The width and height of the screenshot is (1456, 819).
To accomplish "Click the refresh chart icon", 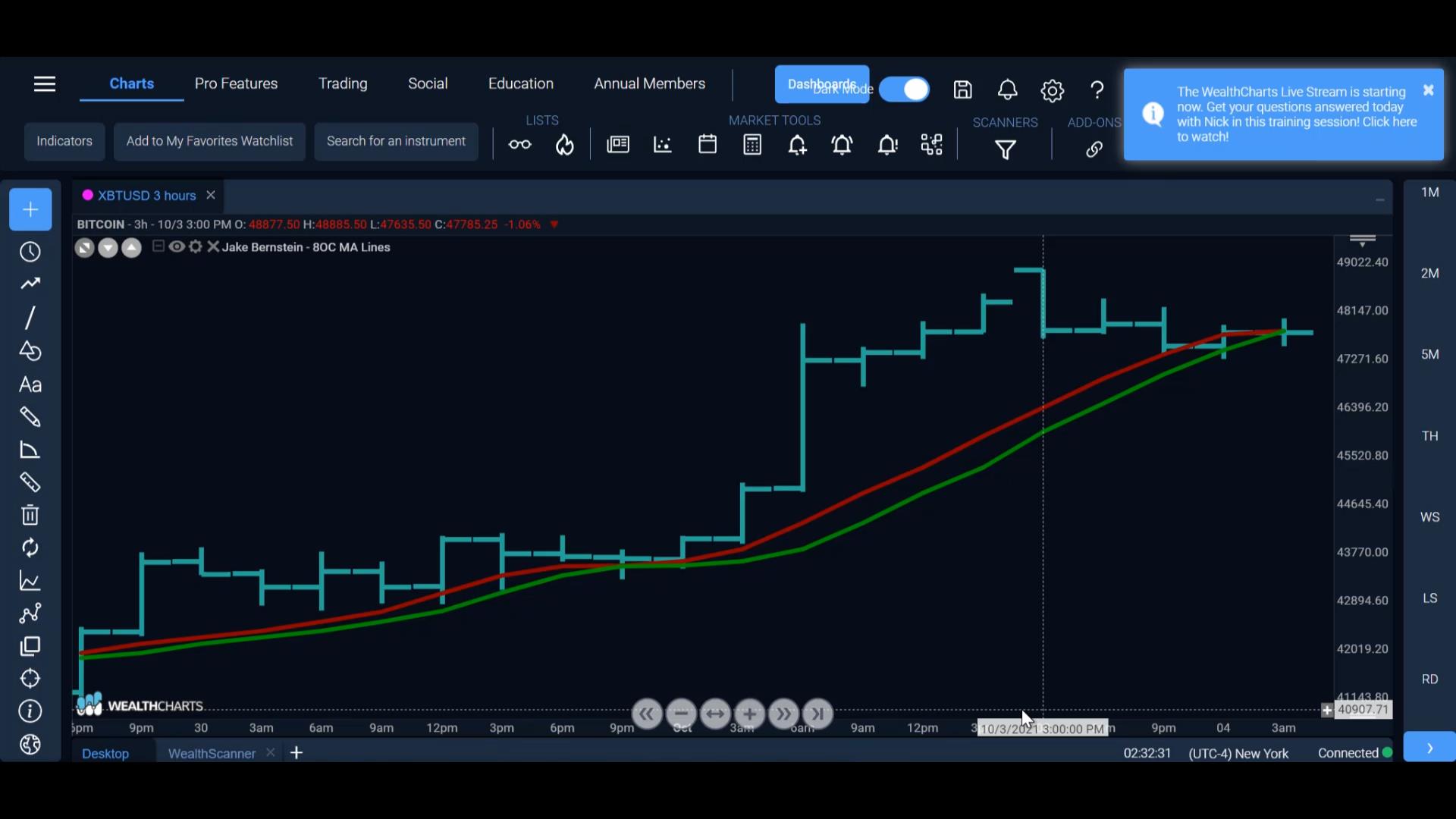I will tap(30, 548).
